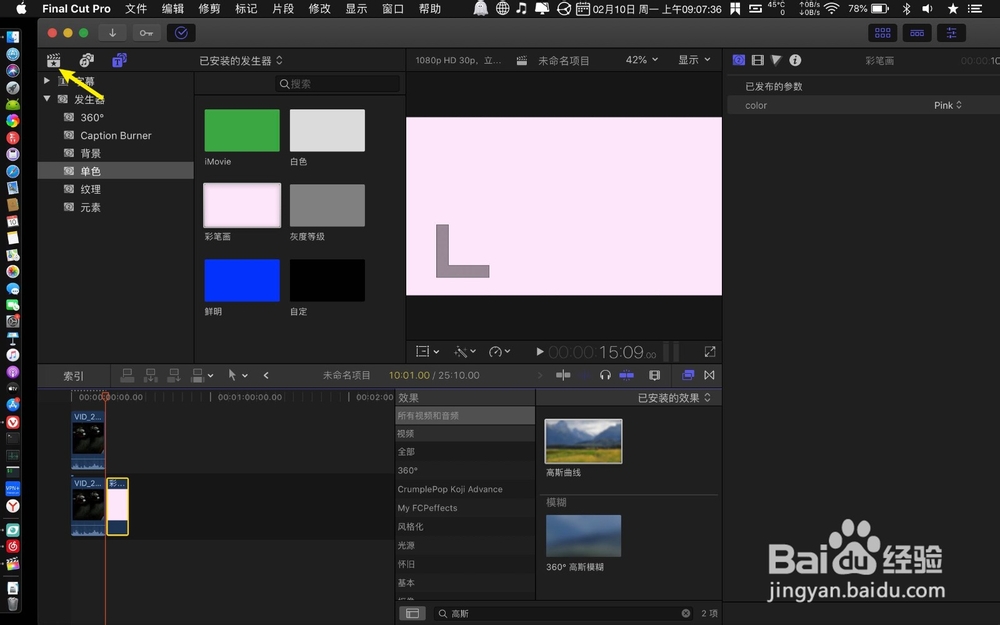The height and width of the screenshot is (625, 1000).
Task: Open the select arrow tool dropdown
Action: coord(237,376)
